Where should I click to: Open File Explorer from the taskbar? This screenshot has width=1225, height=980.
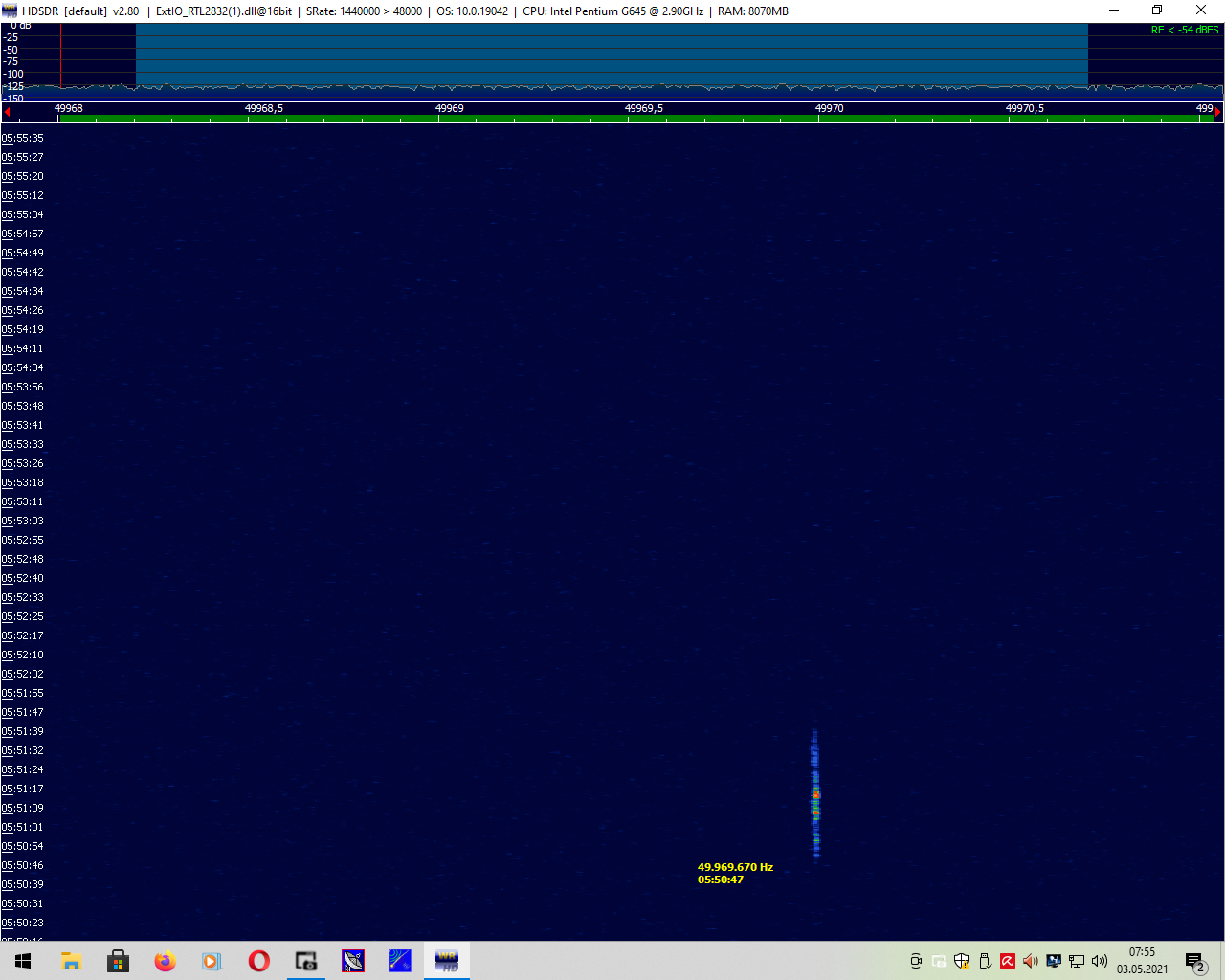(x=71, y=961)
